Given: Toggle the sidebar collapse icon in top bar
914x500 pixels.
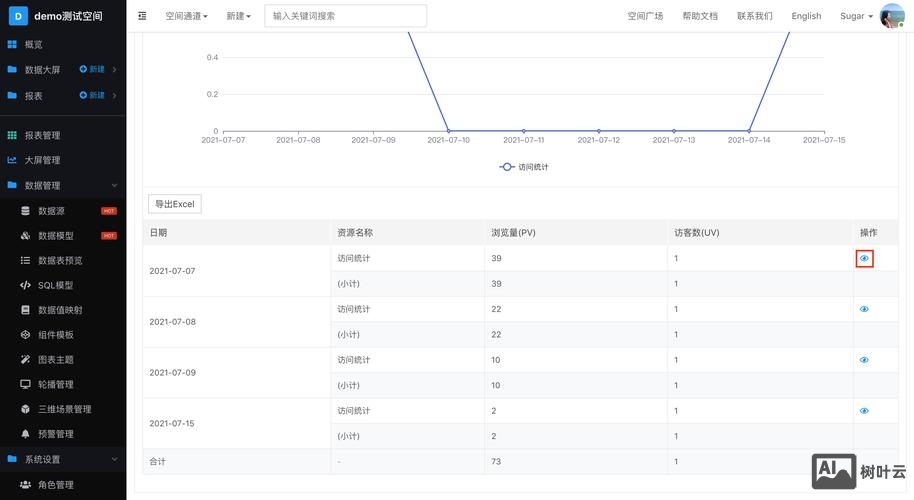Looking at the screenshot, I should pos(142,16).
